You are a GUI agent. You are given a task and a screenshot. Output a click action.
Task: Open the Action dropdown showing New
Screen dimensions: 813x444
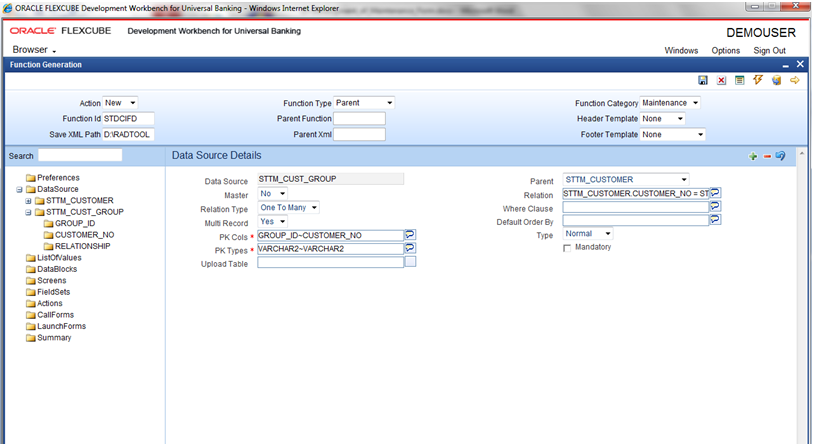(120, 103)
